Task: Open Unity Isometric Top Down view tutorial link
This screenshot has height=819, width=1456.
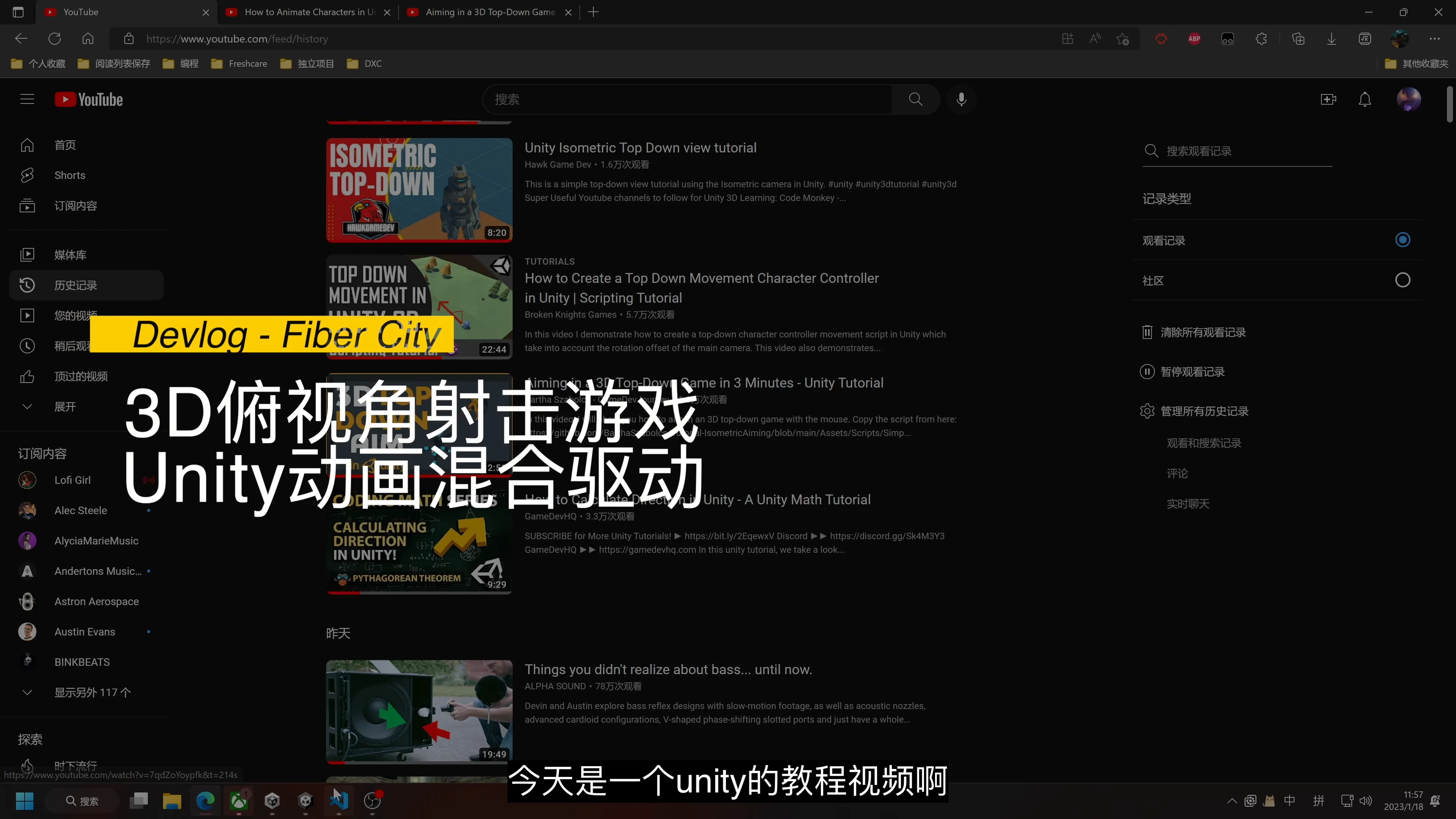Action: (x=640, y=147)
